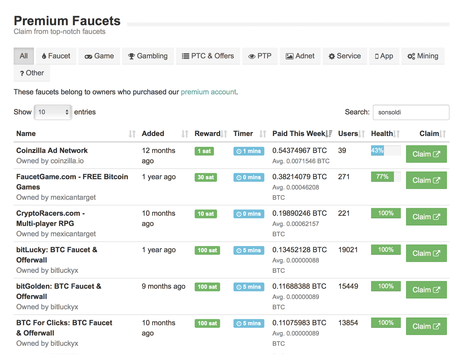
Task: Filter by Mining category
Action: [423, 56]
